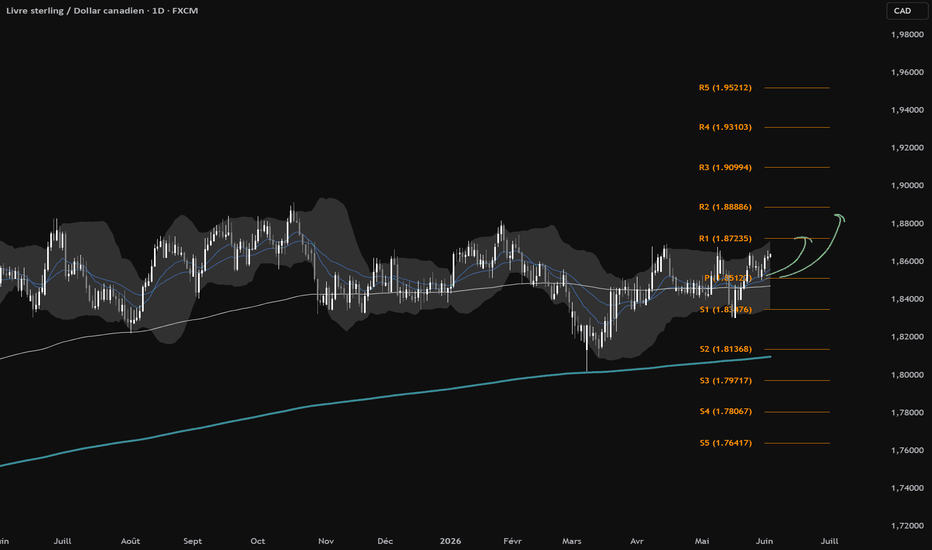
Task: Click the 2026 time axis label
Action: [450, 541]
